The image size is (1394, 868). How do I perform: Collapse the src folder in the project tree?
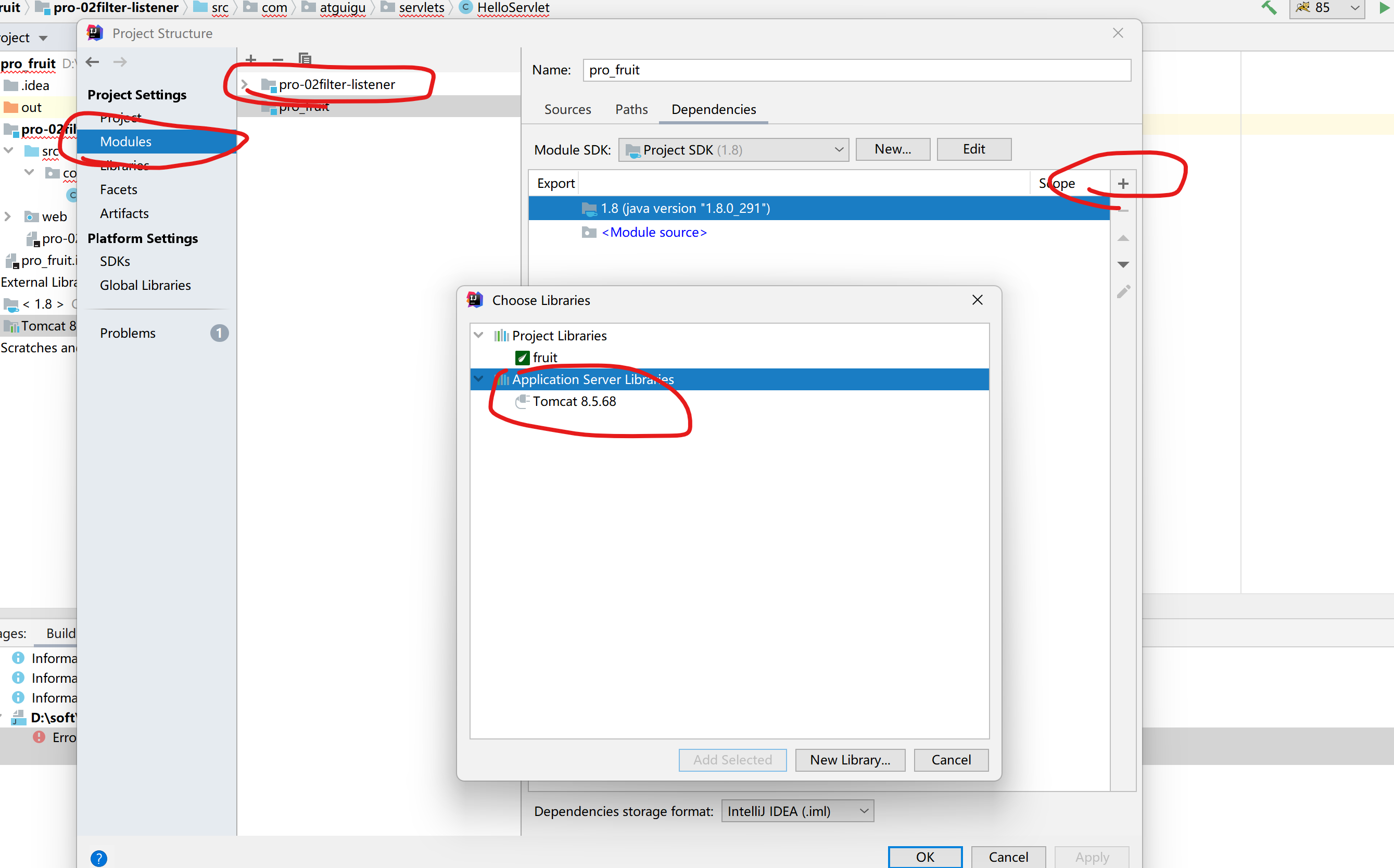(9, 150)
